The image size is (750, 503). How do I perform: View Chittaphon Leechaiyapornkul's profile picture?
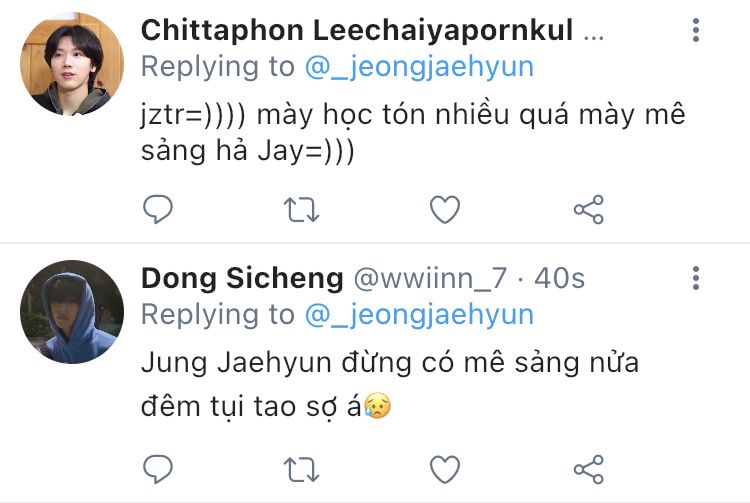tap(71, 65)
